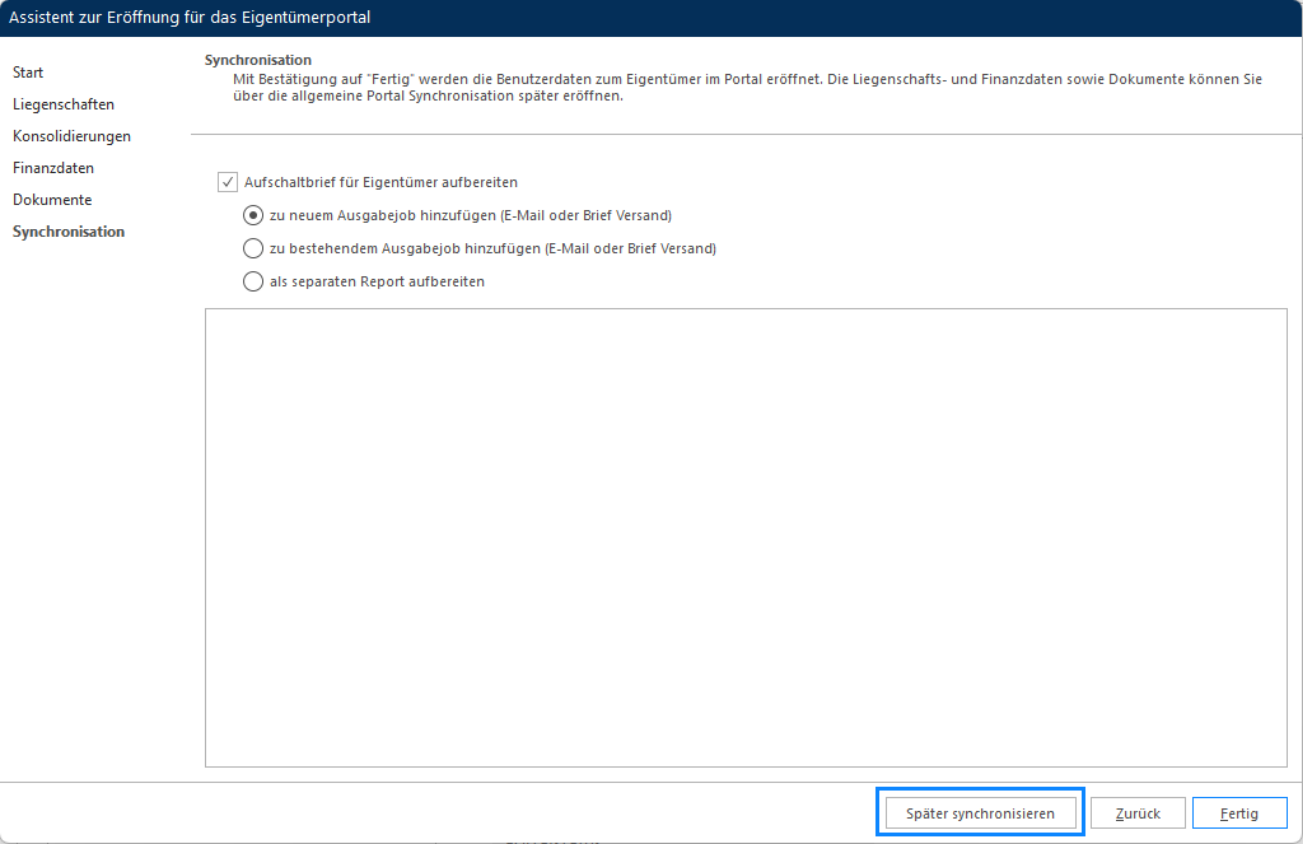Viewport: 1303px width, 844px height.
Task: Select the Synchronisation step in sidebar
Action: 68,232
